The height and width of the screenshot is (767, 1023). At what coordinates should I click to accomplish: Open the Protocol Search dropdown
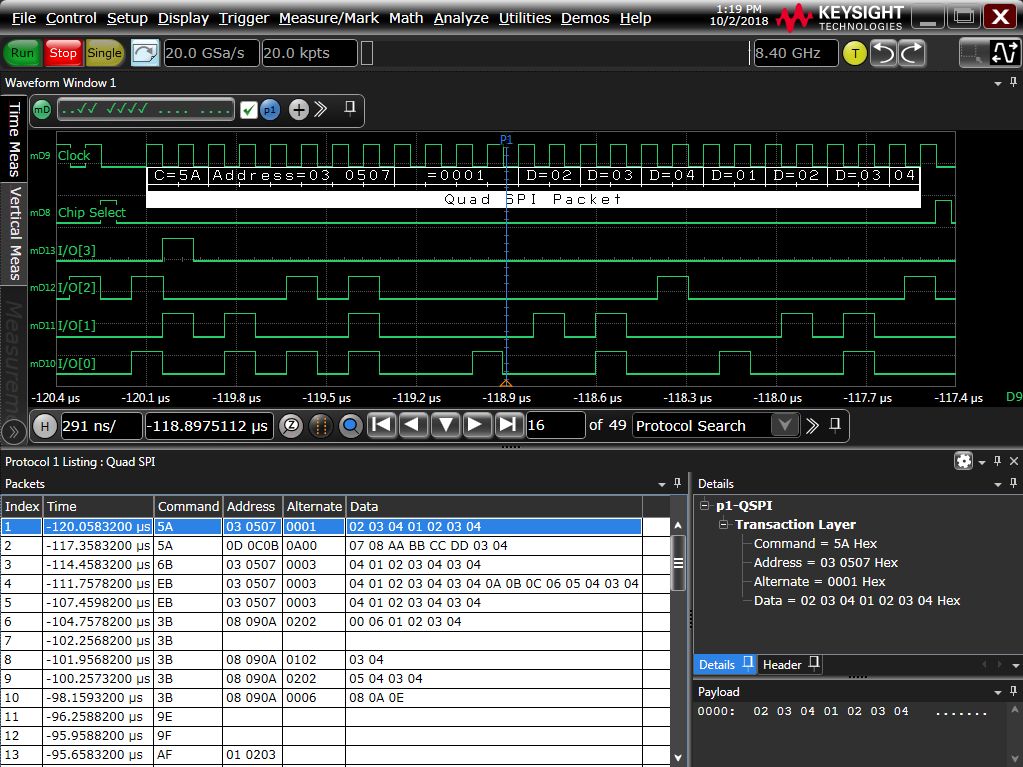pos(786,426)
